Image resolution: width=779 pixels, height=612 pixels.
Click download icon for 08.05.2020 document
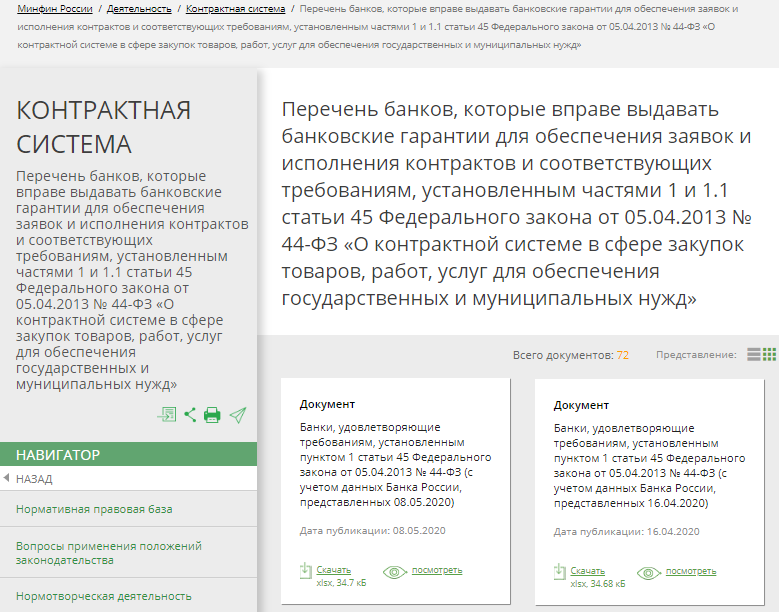pyautogui.click(x=306, y=571)
